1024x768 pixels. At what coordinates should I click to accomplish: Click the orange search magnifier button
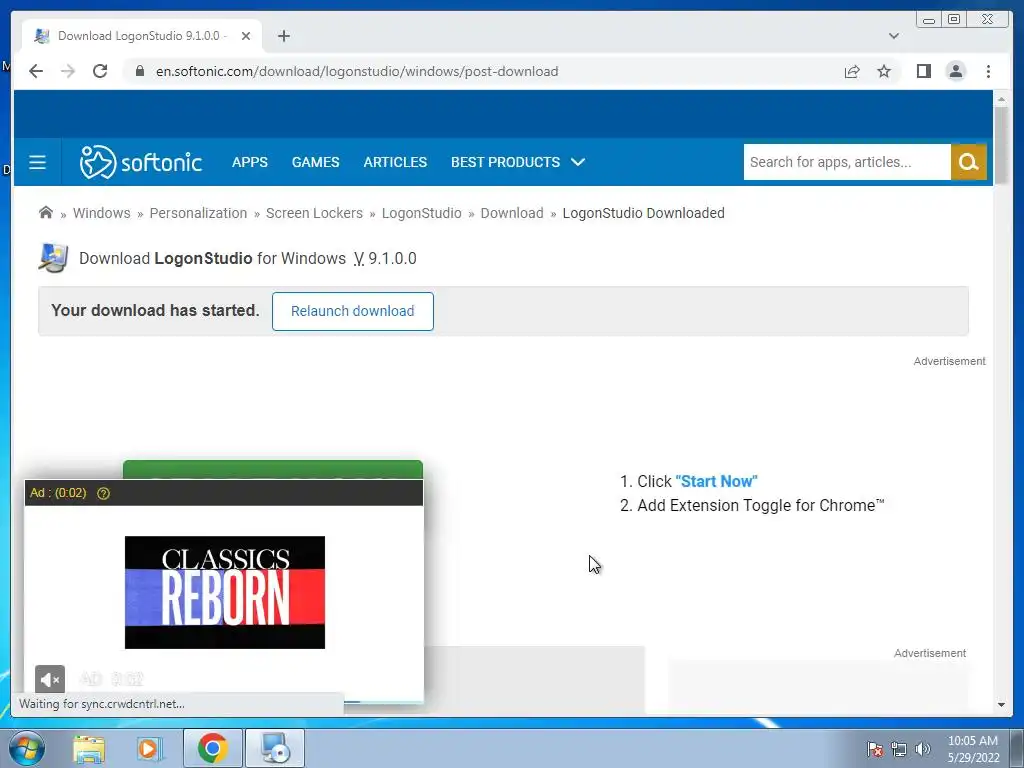click(968, 162)
